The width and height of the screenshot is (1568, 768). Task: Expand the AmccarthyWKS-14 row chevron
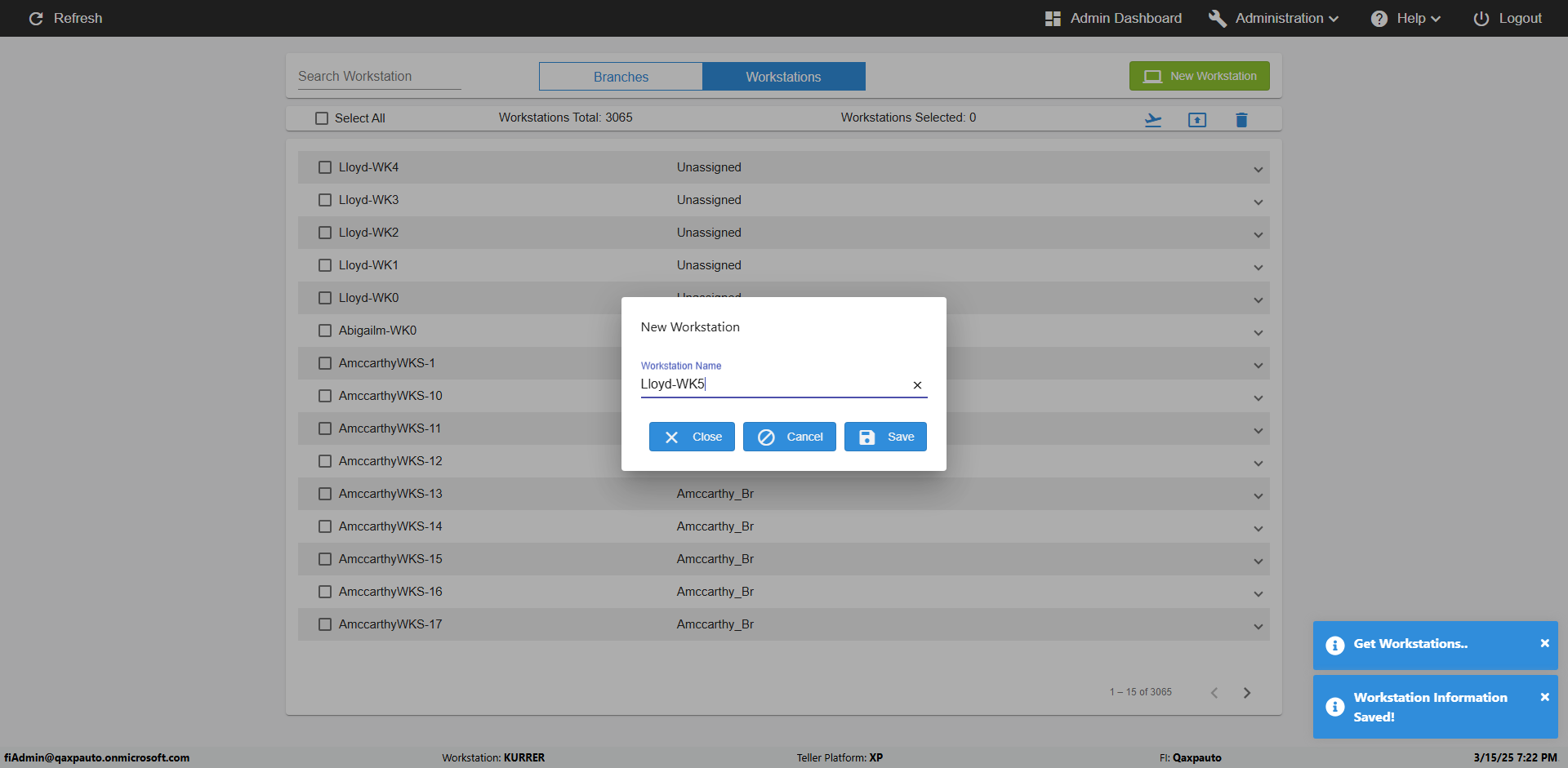(1258, 529)
